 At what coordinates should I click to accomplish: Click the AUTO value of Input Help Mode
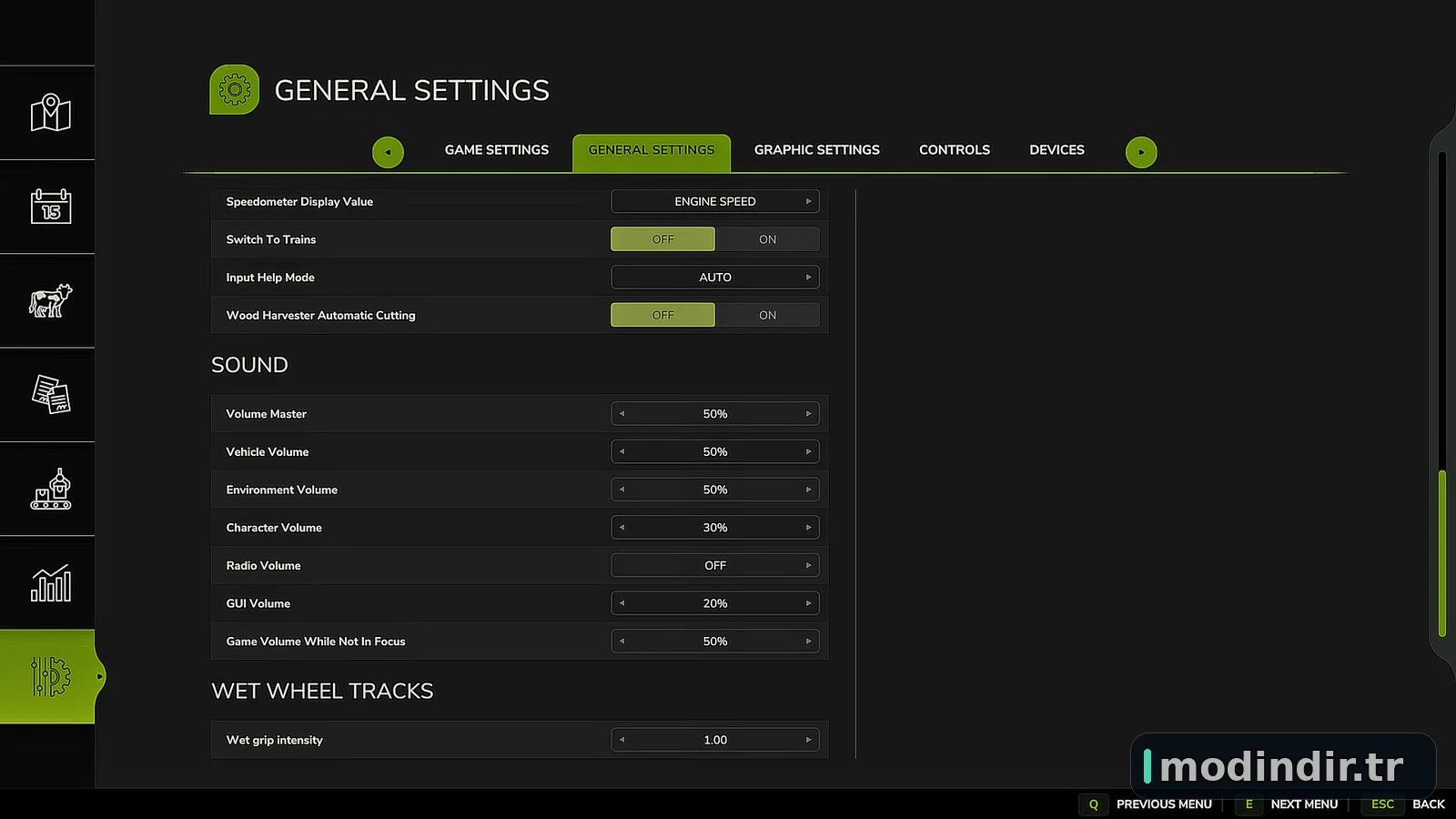point(715,278)
